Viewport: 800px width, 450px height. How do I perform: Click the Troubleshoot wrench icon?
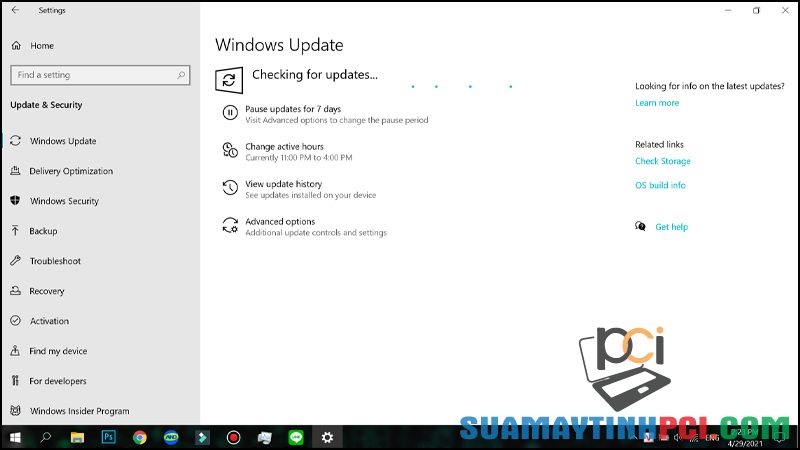(x=16, y=261)
